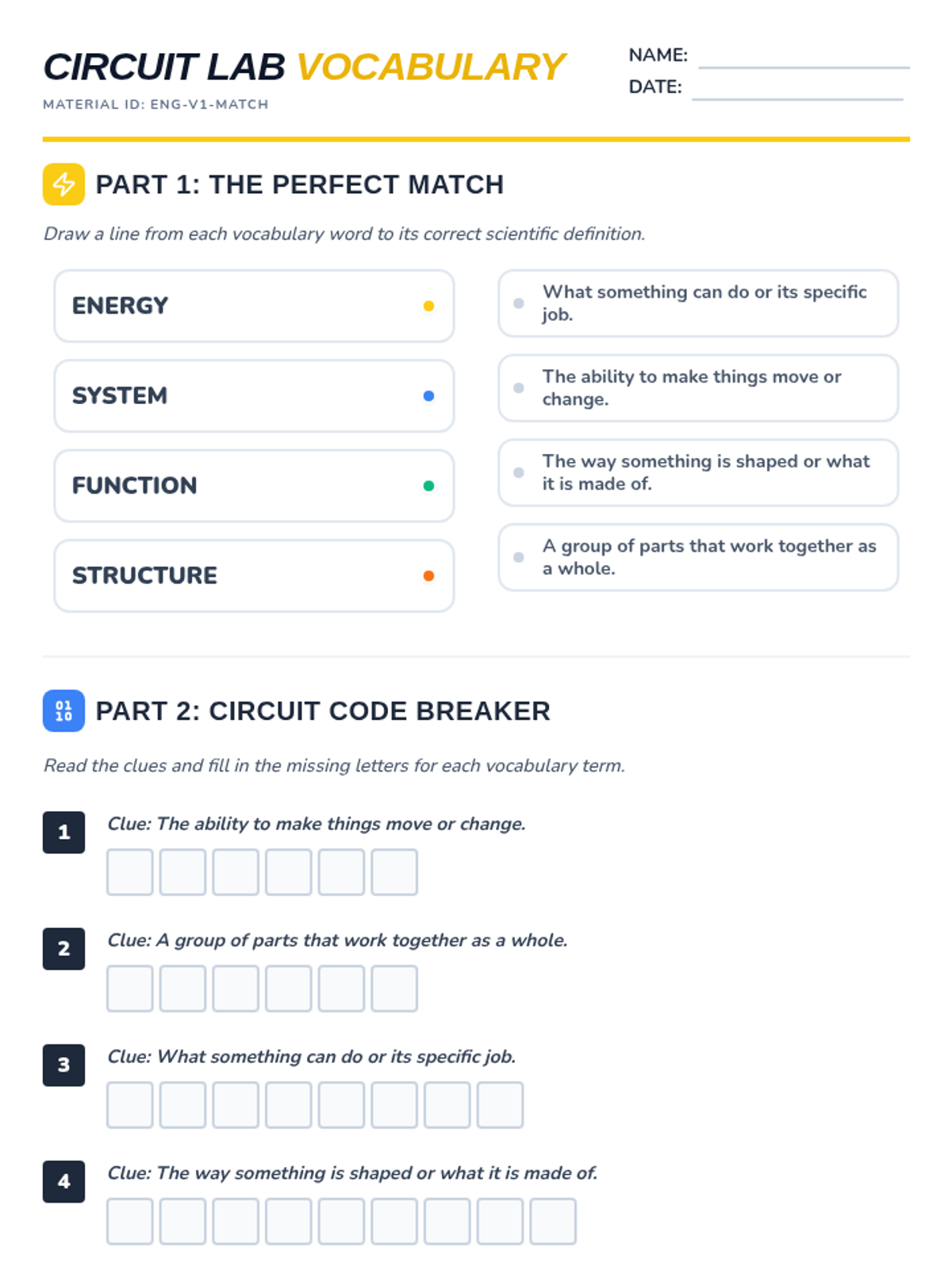The image size is (952, 1270).
Task: Click the gray dot beside 'shaped or made of' definition
Action: tap(519, 472)
